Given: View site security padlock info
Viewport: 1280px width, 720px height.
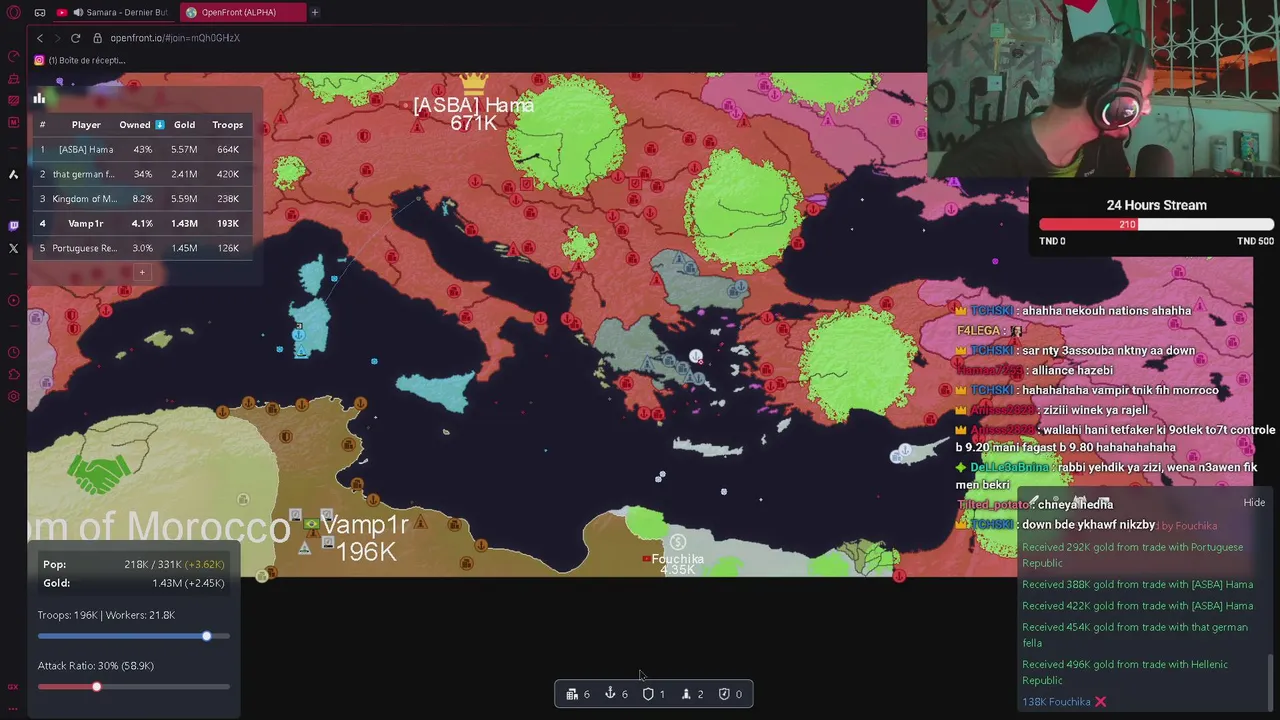Looking at the screenshot, I should pos(98,38).
